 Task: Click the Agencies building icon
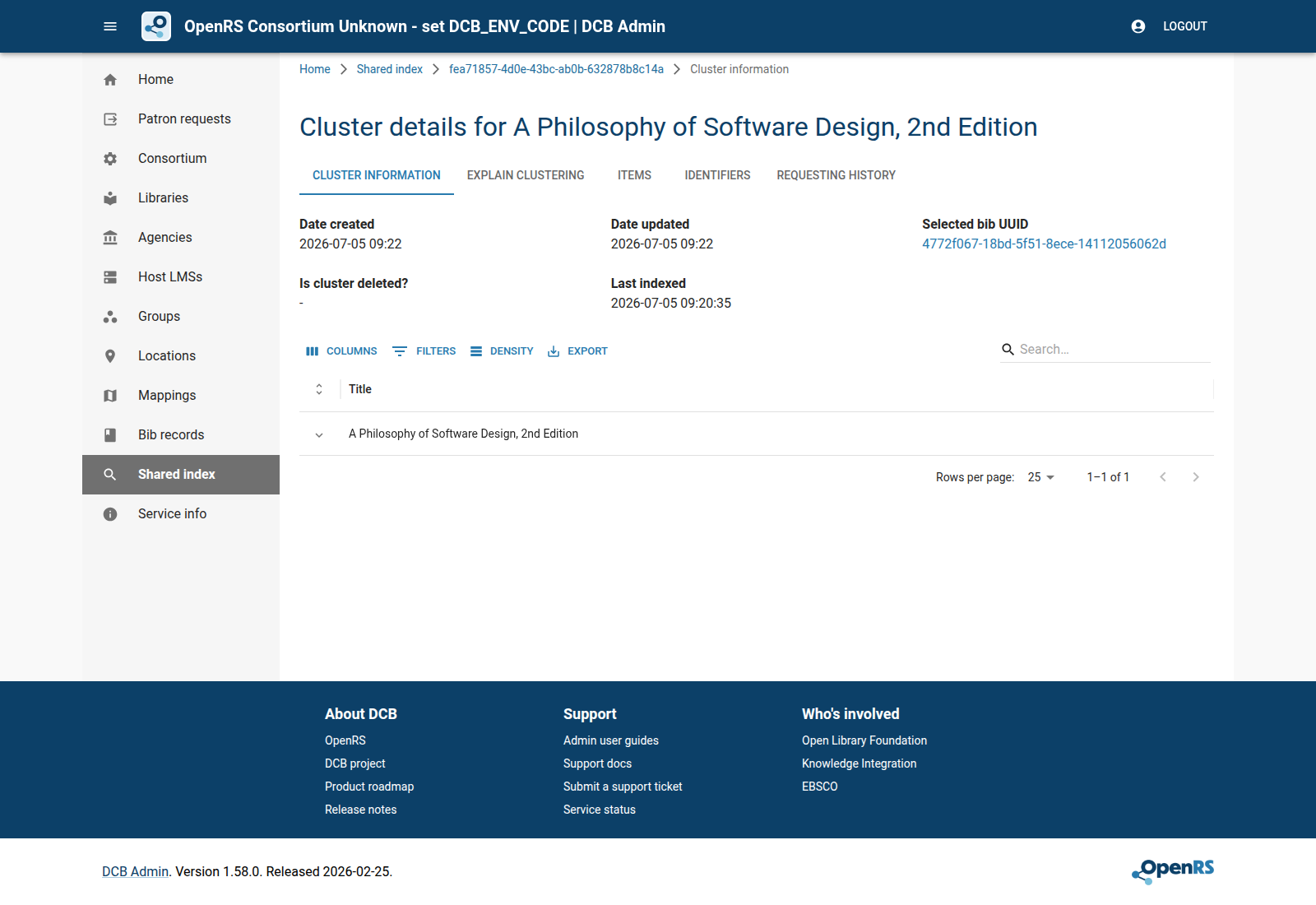pyautogui.click(x=110, y=238)
